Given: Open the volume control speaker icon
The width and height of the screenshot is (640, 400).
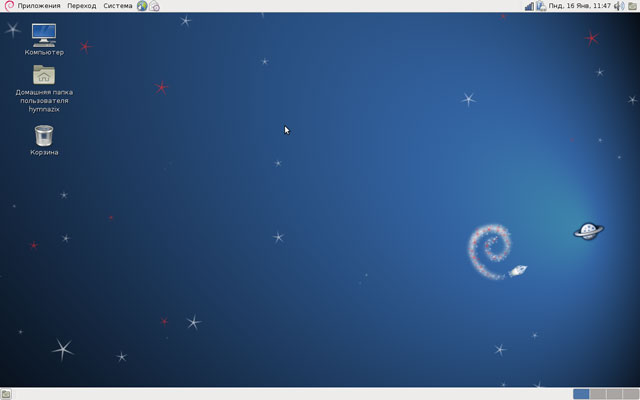Looking at the screenshot, I should 619,6.
